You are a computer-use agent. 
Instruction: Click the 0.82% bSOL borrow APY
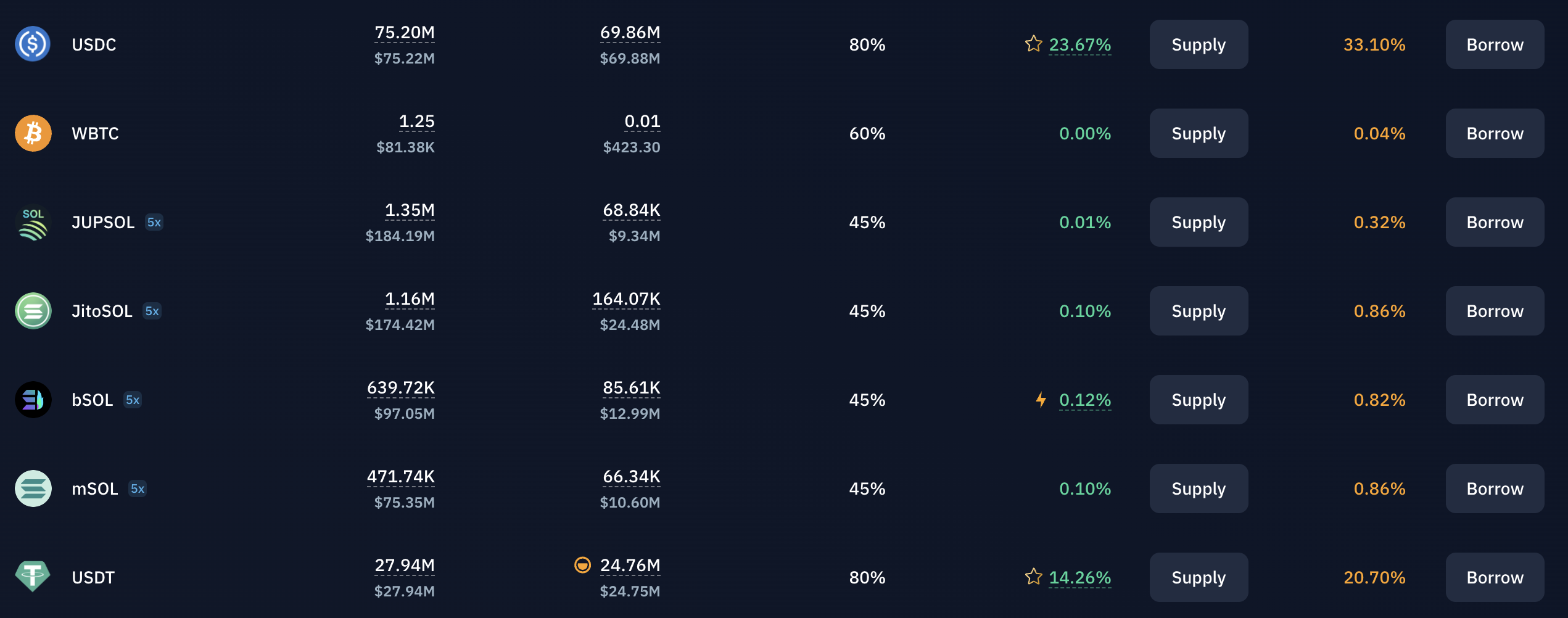tap(1379, 400)
